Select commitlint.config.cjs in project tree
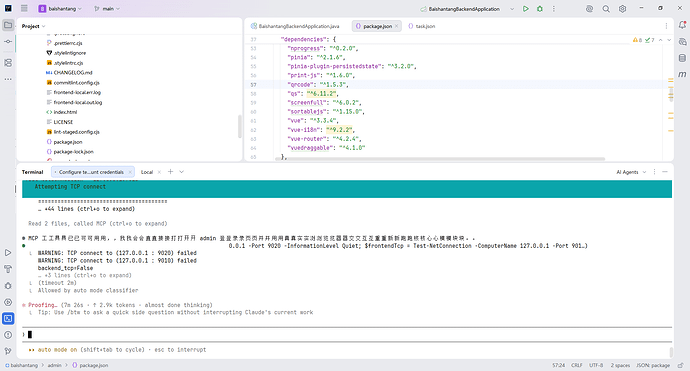Viewport: 690px width, 371px height. pyautogui.click(x=76, y=83)
